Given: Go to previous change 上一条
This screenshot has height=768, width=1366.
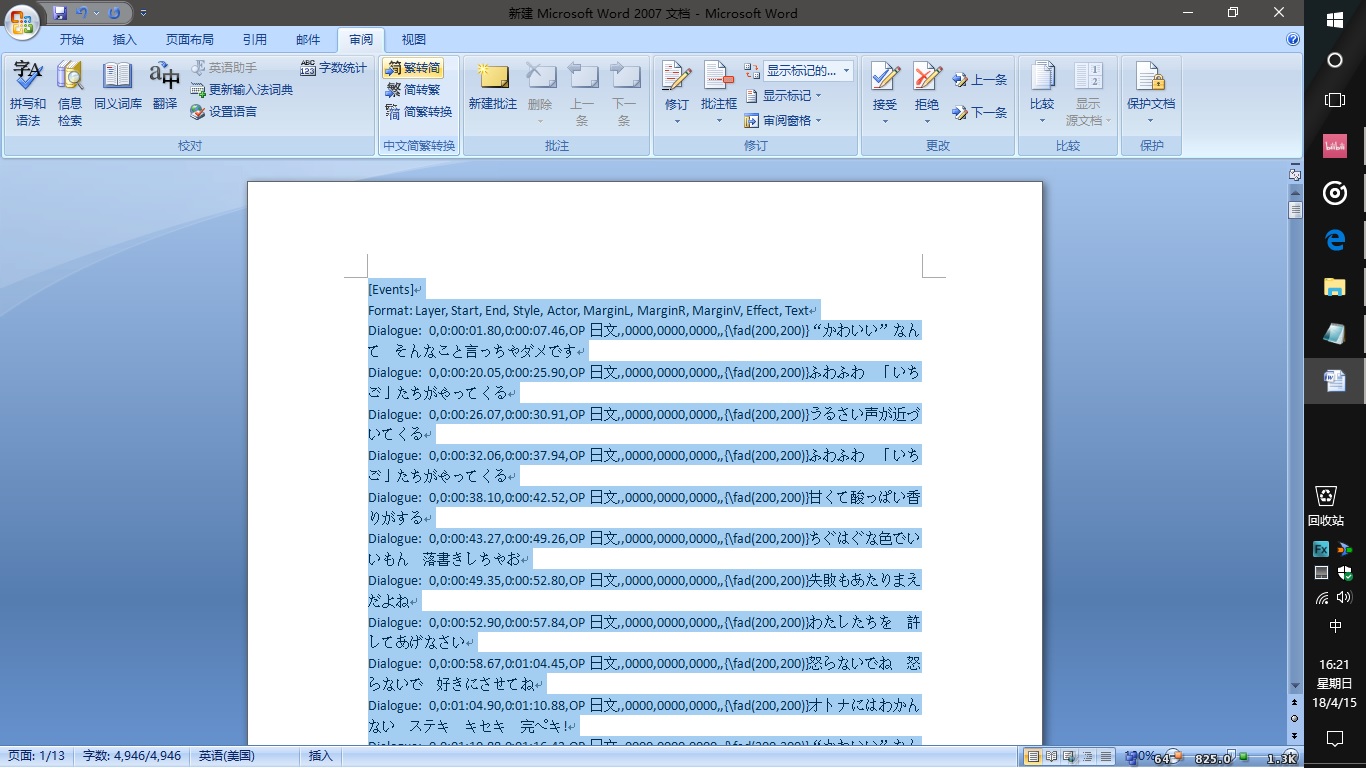Looking at the screenshot, I should pyautogui.click(x=979, y=80).
